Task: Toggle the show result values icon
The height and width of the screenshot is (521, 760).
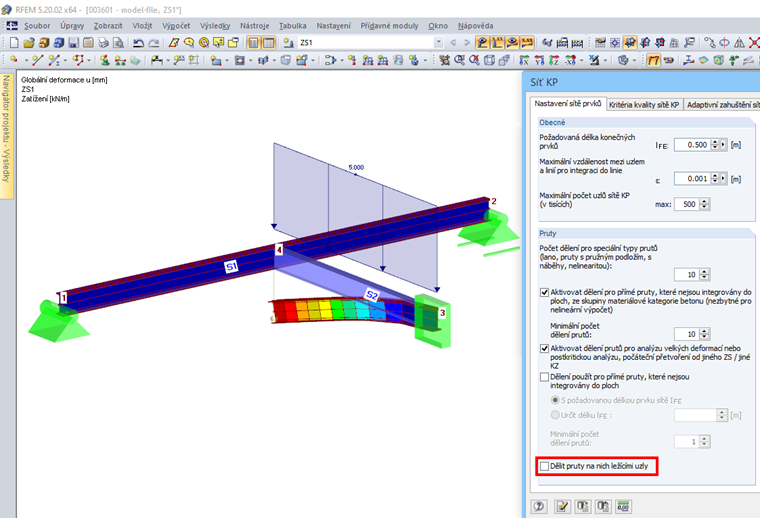Action: coord(527,43)
